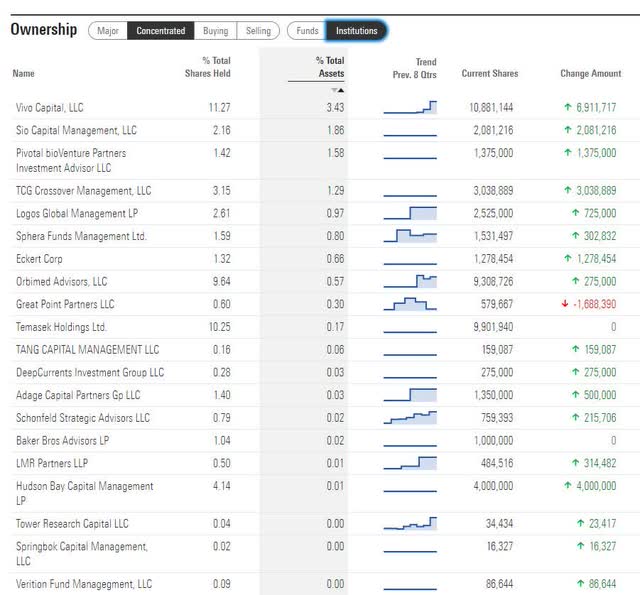Click Temasek Holdings shares value 9,901,940
640x595 pixels.
tap(493, 327)
